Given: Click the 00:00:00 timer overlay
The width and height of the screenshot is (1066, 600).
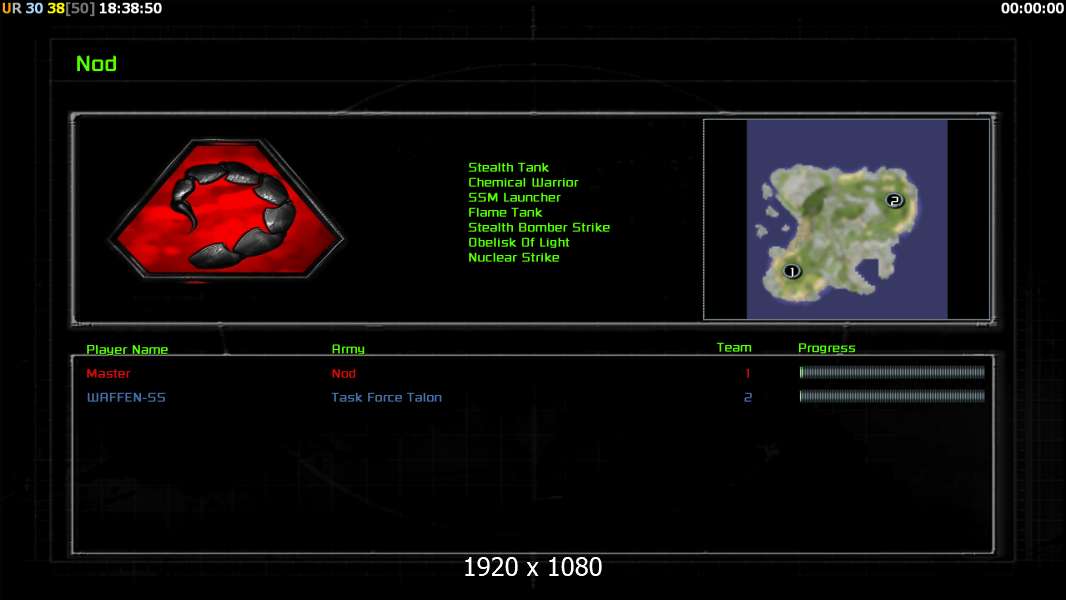Looking at the screenshot, I should click(x=1032, y=8).
